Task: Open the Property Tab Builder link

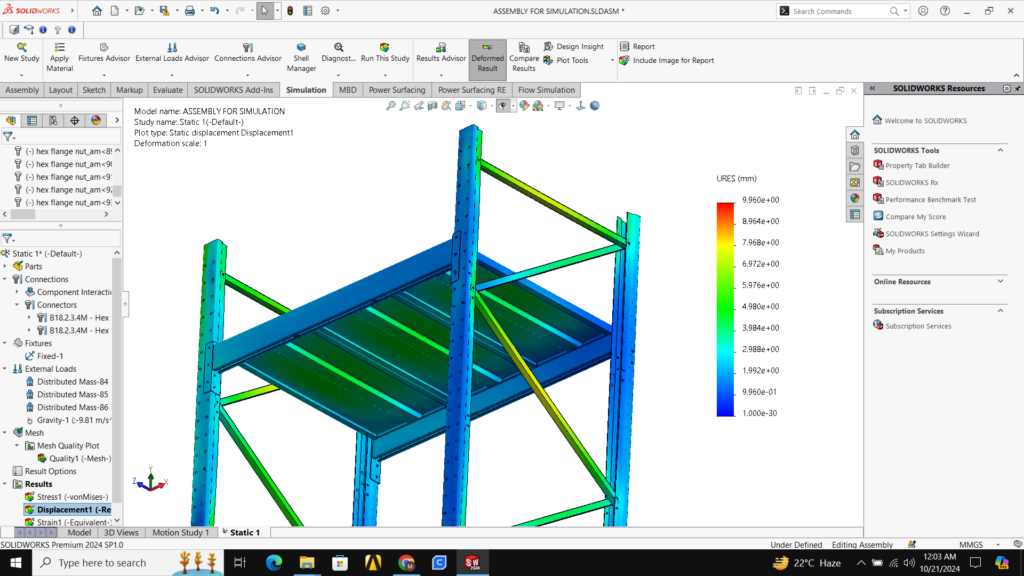Action: (917, 165)
